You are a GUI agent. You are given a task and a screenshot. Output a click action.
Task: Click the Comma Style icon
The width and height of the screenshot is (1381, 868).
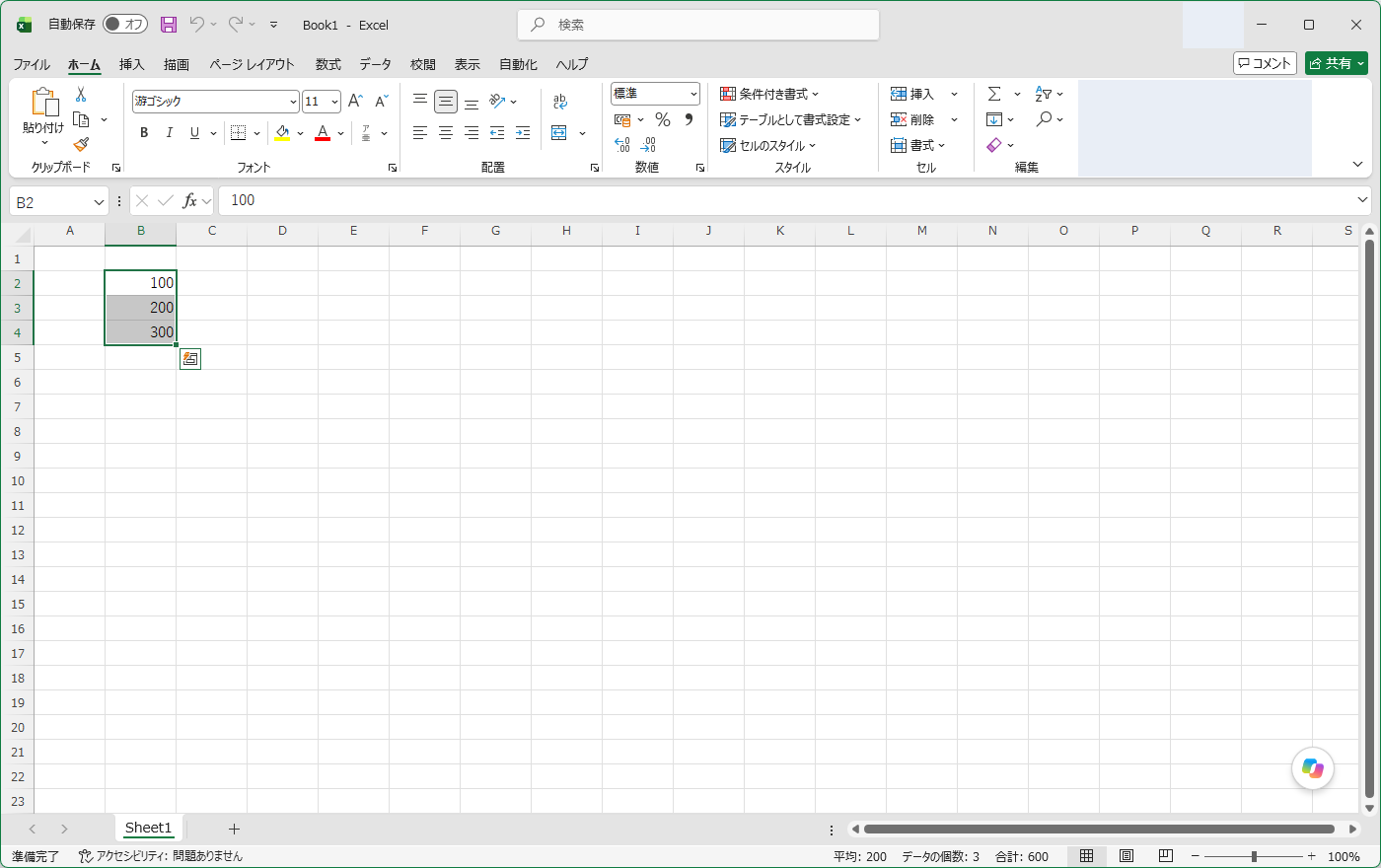coord(689,119)
